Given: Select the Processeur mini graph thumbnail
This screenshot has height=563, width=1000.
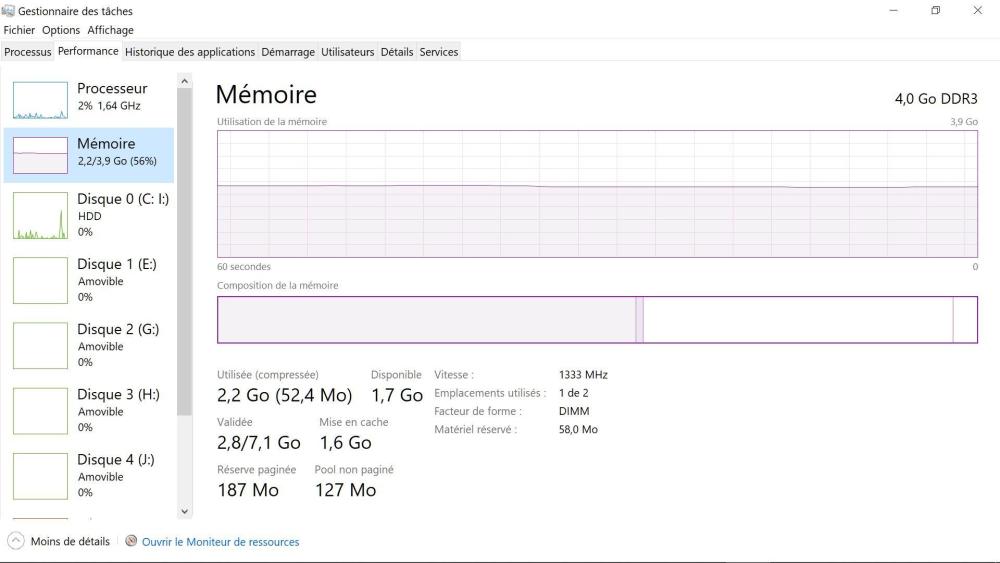Looking at the screenshot, I should click(x=40, y=100).
